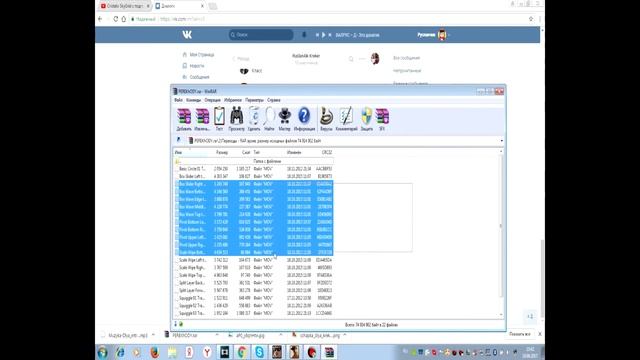The image size is (640, 360).
Task: Click the Удалить recycle bin icon
Action: click(x=254, y=119)
